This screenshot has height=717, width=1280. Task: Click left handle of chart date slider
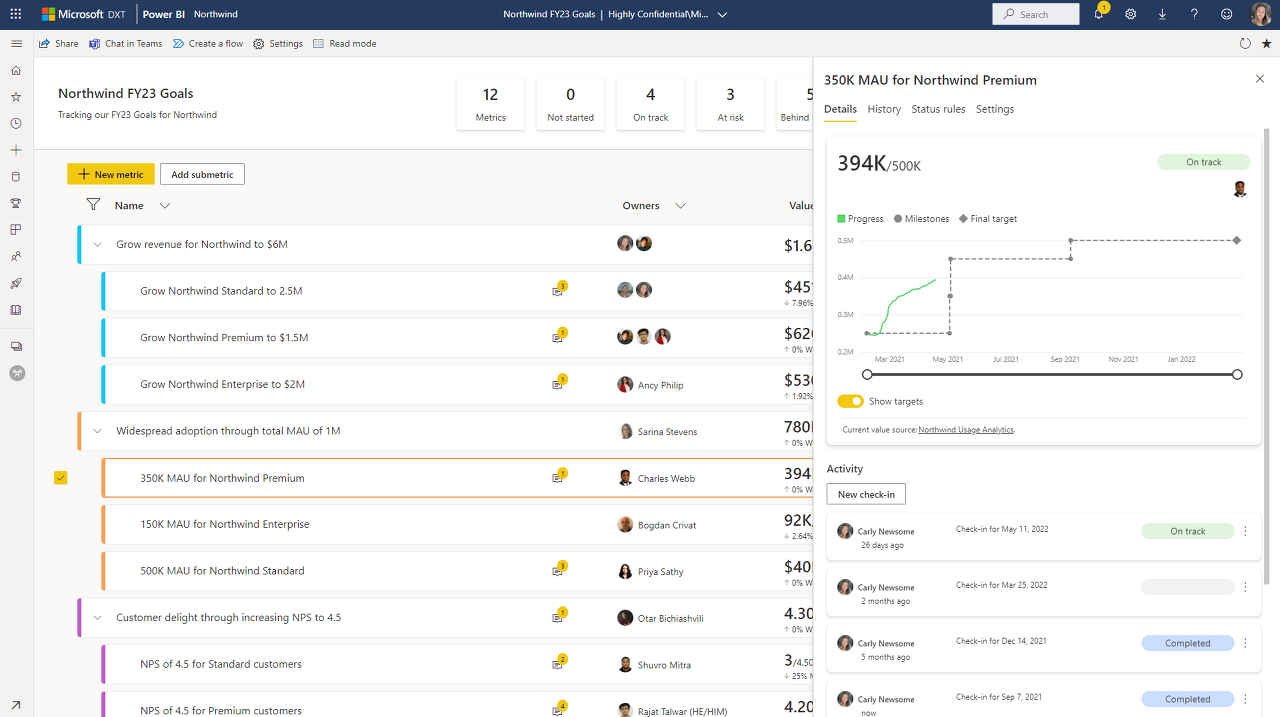pos(867,374)
